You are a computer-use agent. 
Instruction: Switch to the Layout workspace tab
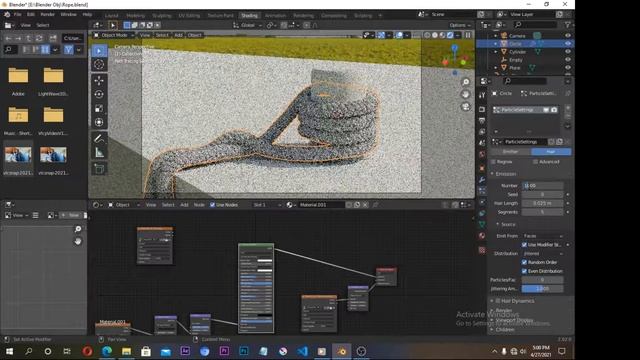pos(111,16)
